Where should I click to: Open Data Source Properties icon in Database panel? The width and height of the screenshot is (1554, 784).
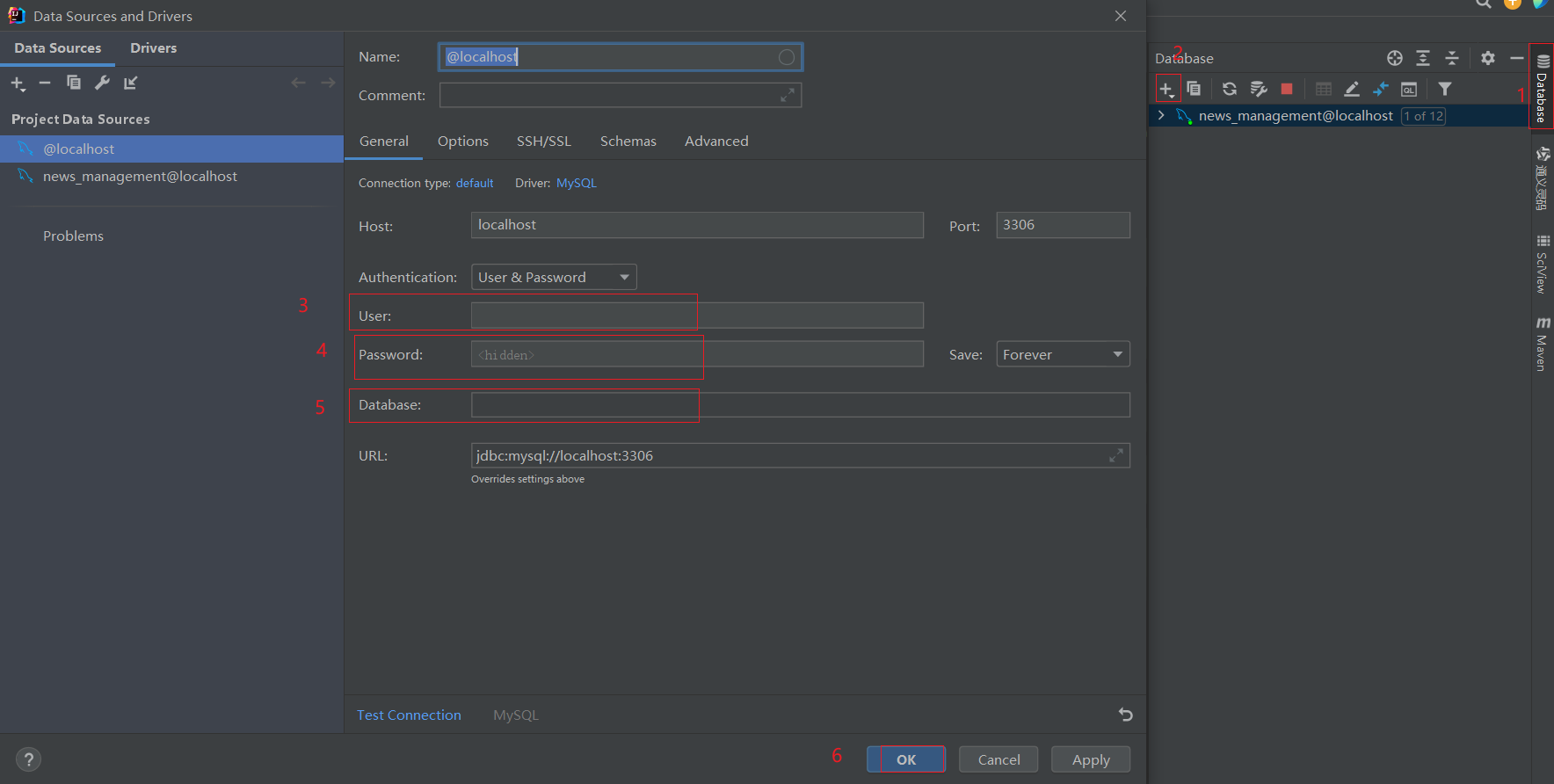[x=1259, y=89]
